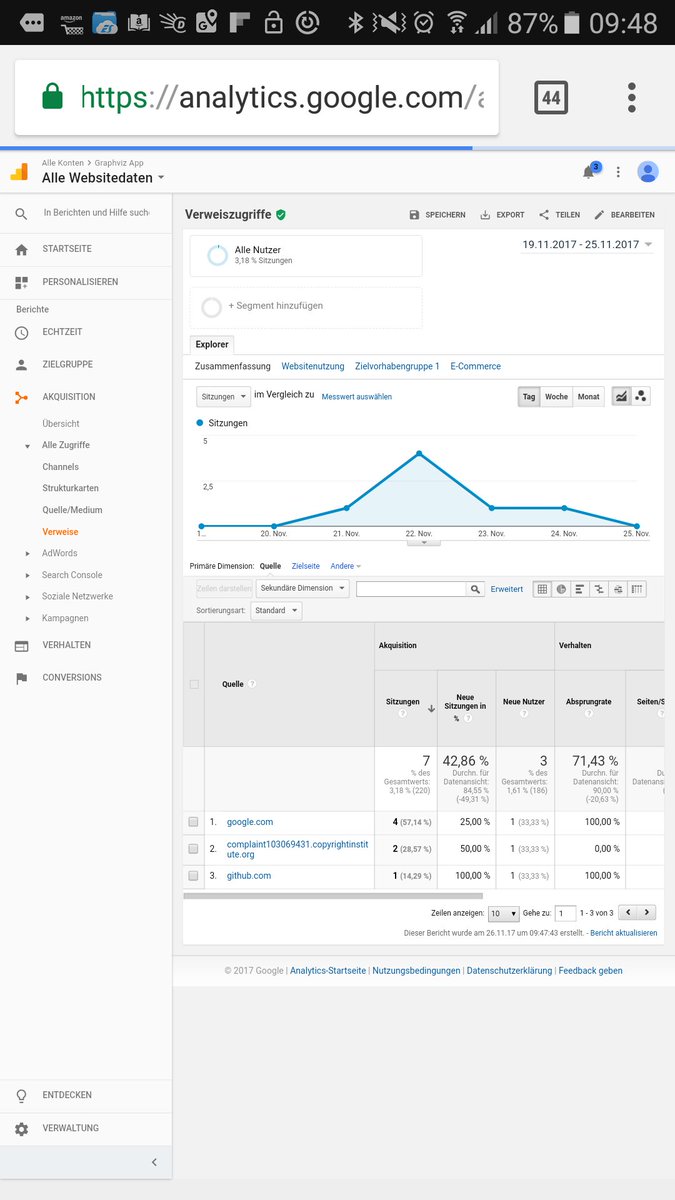Open the Sekundäre Dimension dropdown
Image resolution: width=675 pixels, height=1200 pixels.
click(303, 589)
